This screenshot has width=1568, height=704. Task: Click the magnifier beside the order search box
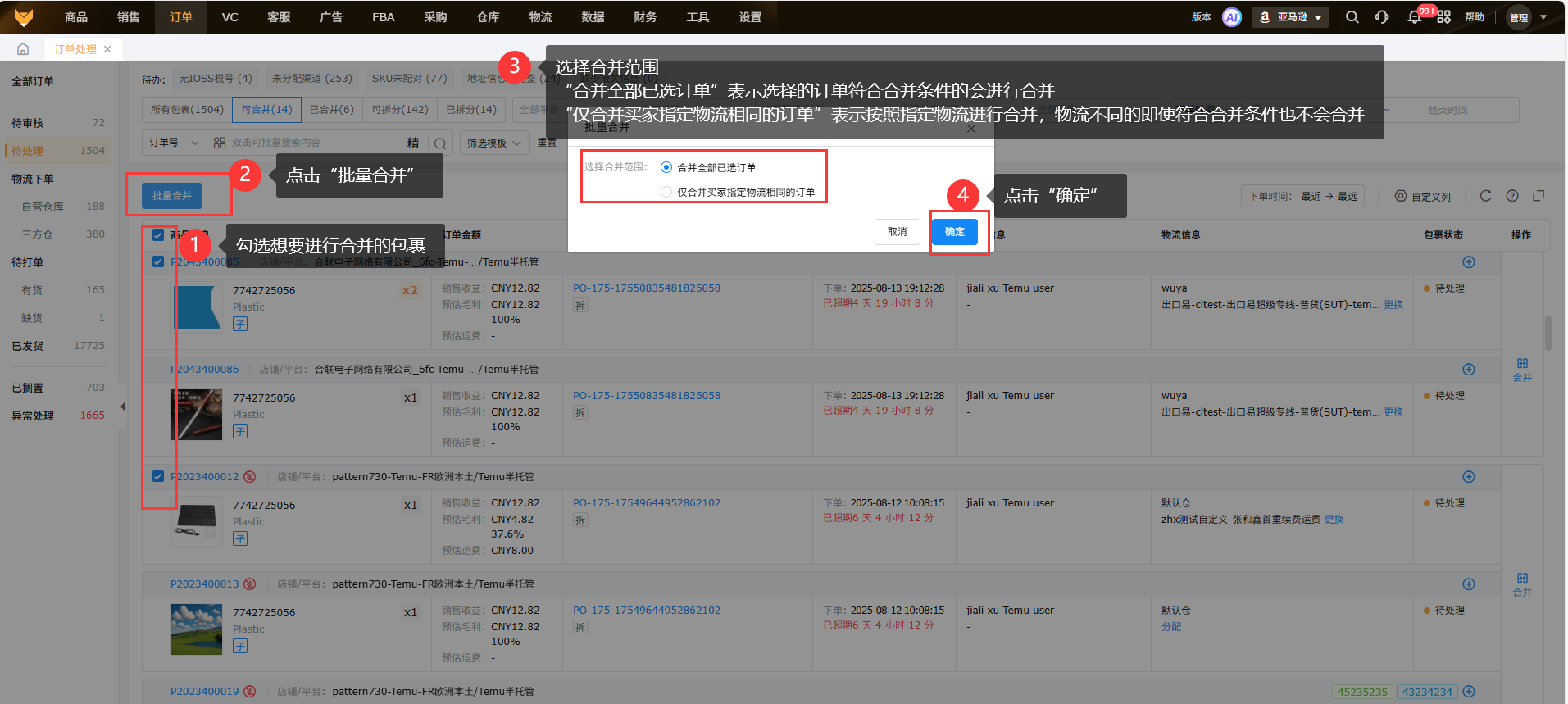pyautogui.click(x=440, y=143)
